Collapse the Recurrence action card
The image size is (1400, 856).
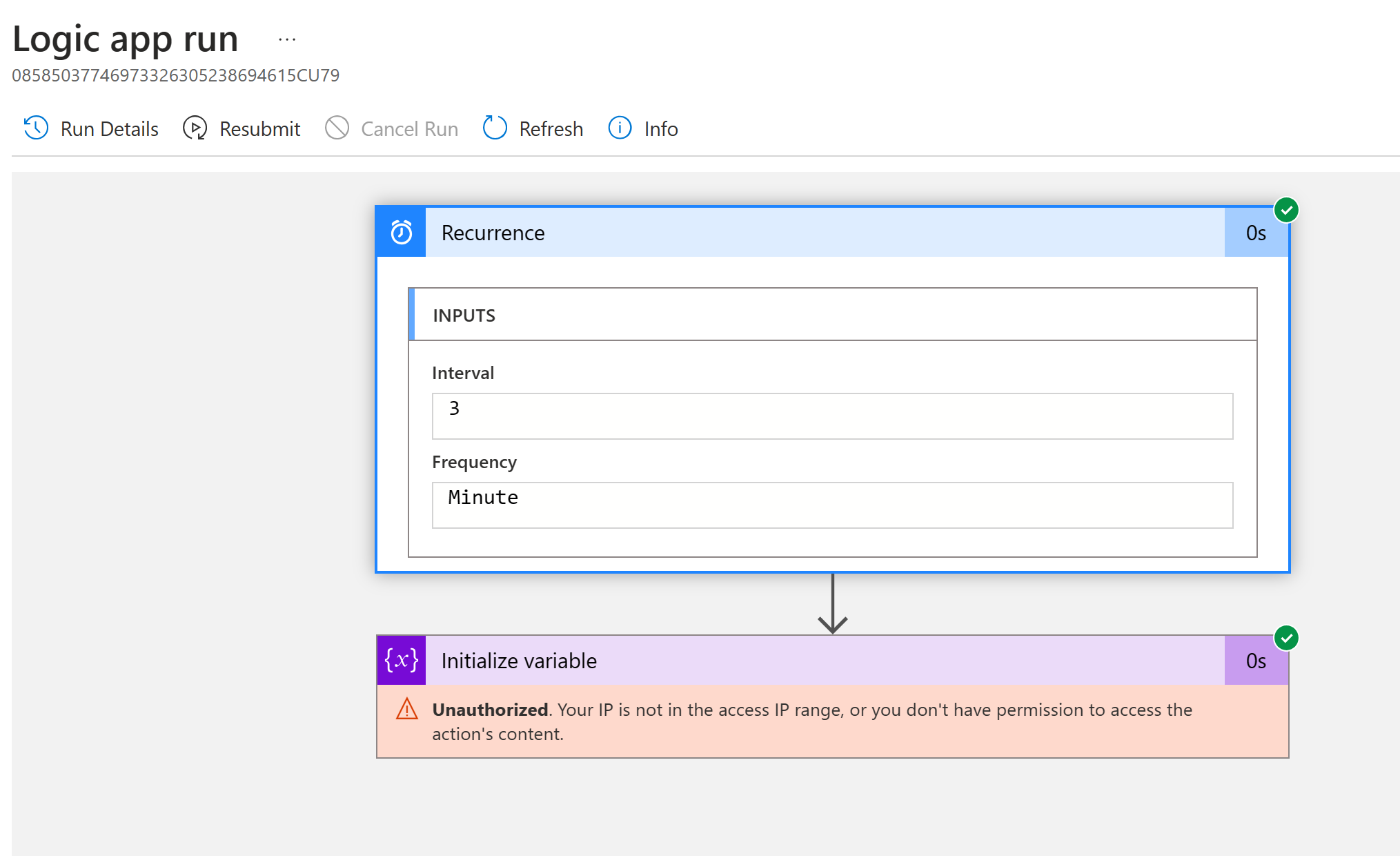(x=759, y=233)
